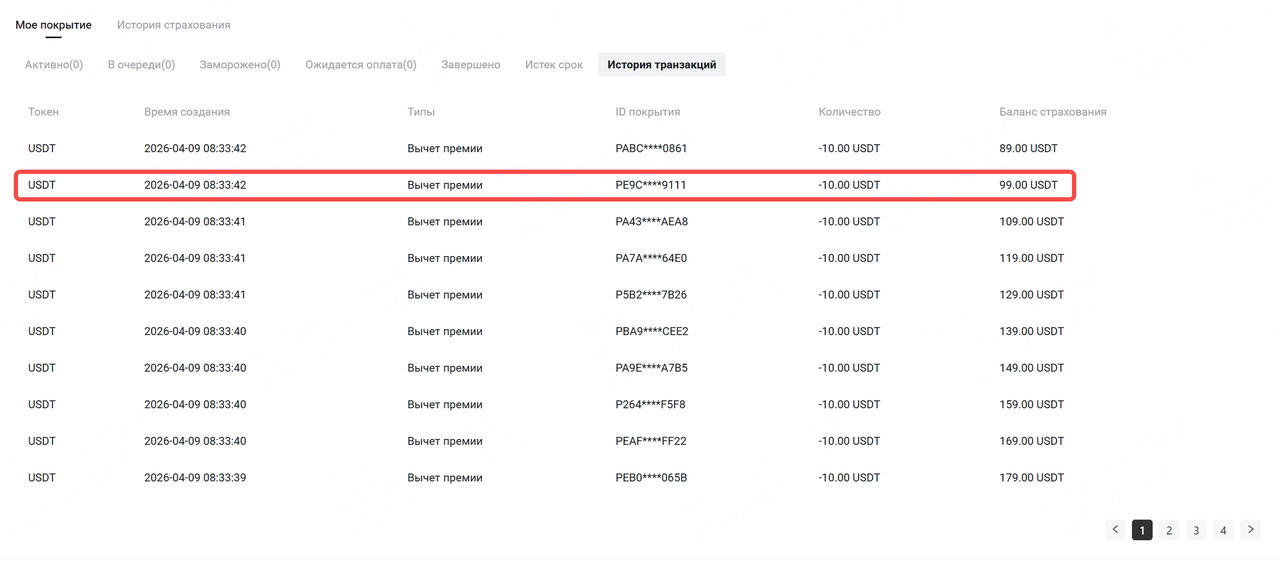The width and height of the screenshot is (1280, 562).
Task: Click the Баланс страхования column header
Action: click(x=1053, y=112)
